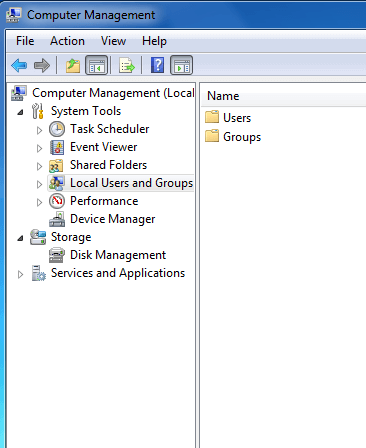Screen dimensions: 366x448
Task: Click the System Tools wrench icon
Action: point(38,111)
